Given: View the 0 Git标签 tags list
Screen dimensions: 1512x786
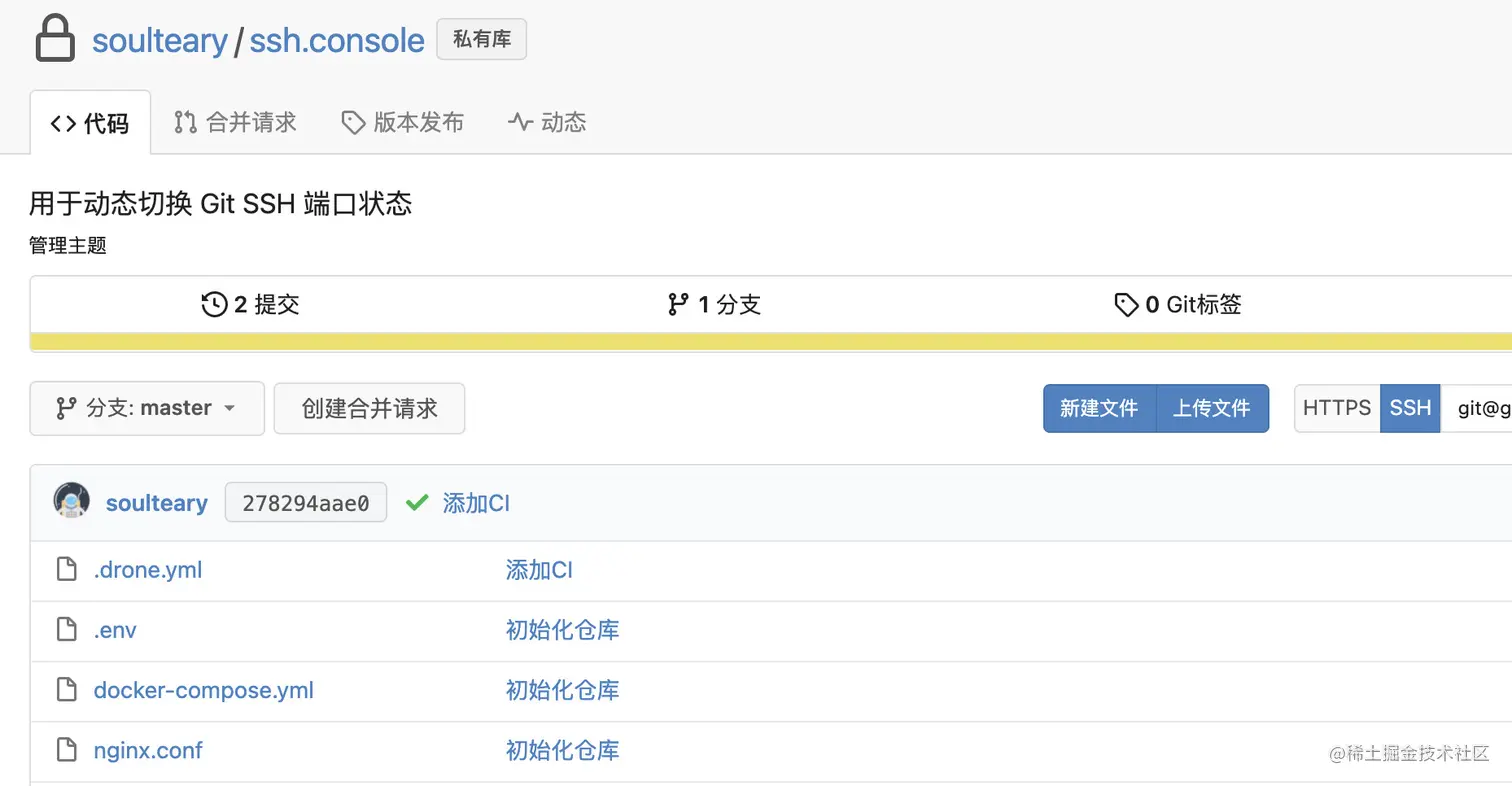Looking at the screenshot, I should pyautogui.click(x=1178, y=304).
